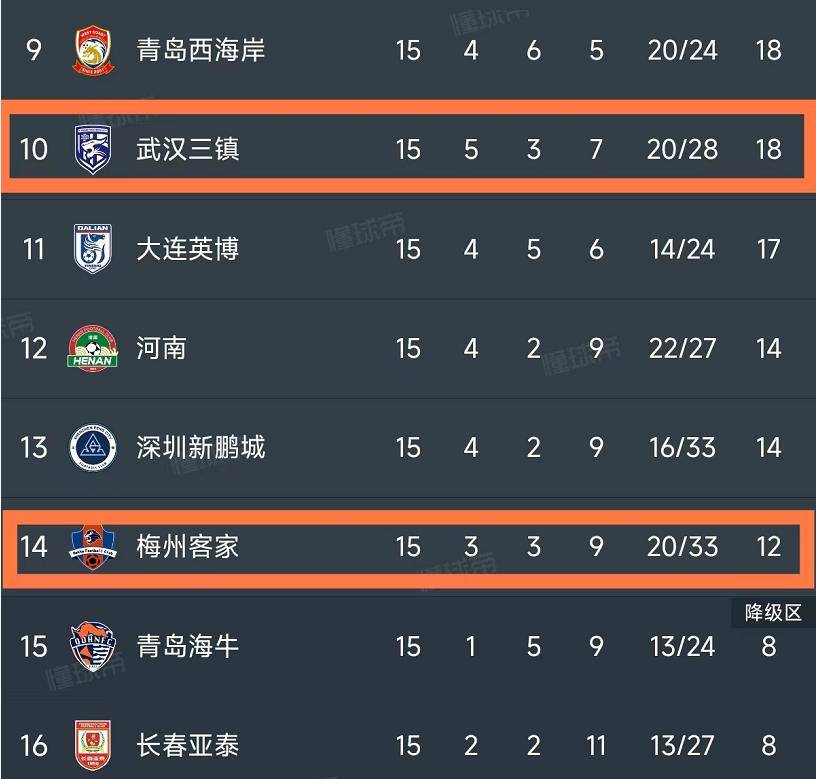The image size is (816, 779).
Task: Click the 武汉三镇 team crest
Action: tap(93, 149)
